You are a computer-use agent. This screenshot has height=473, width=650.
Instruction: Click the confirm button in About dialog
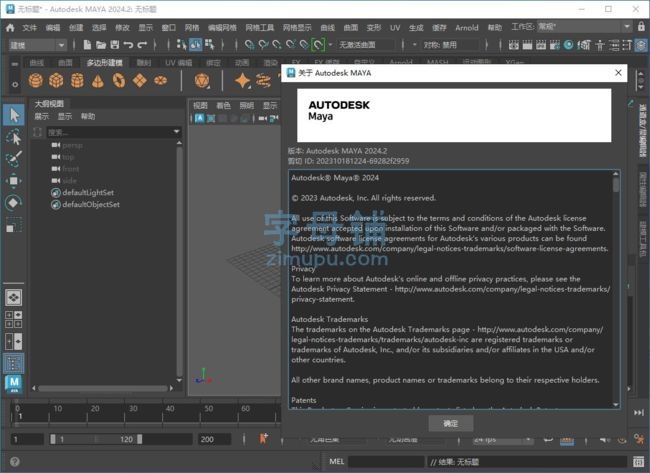[450, 423]
